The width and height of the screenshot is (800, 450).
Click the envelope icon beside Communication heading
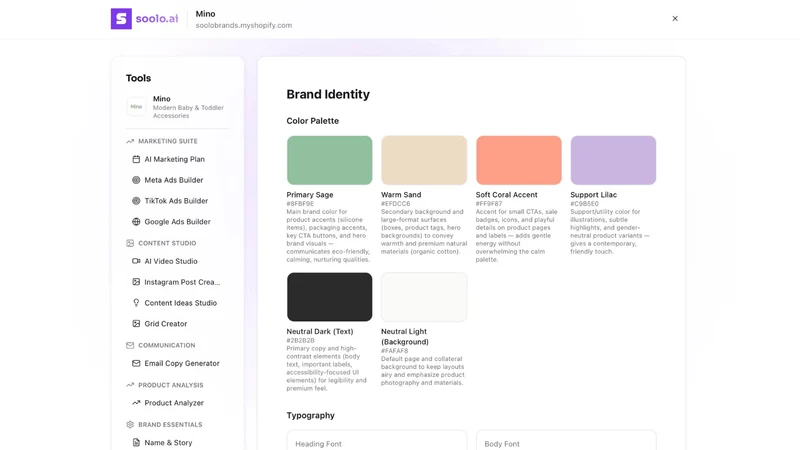coord(130,345)
